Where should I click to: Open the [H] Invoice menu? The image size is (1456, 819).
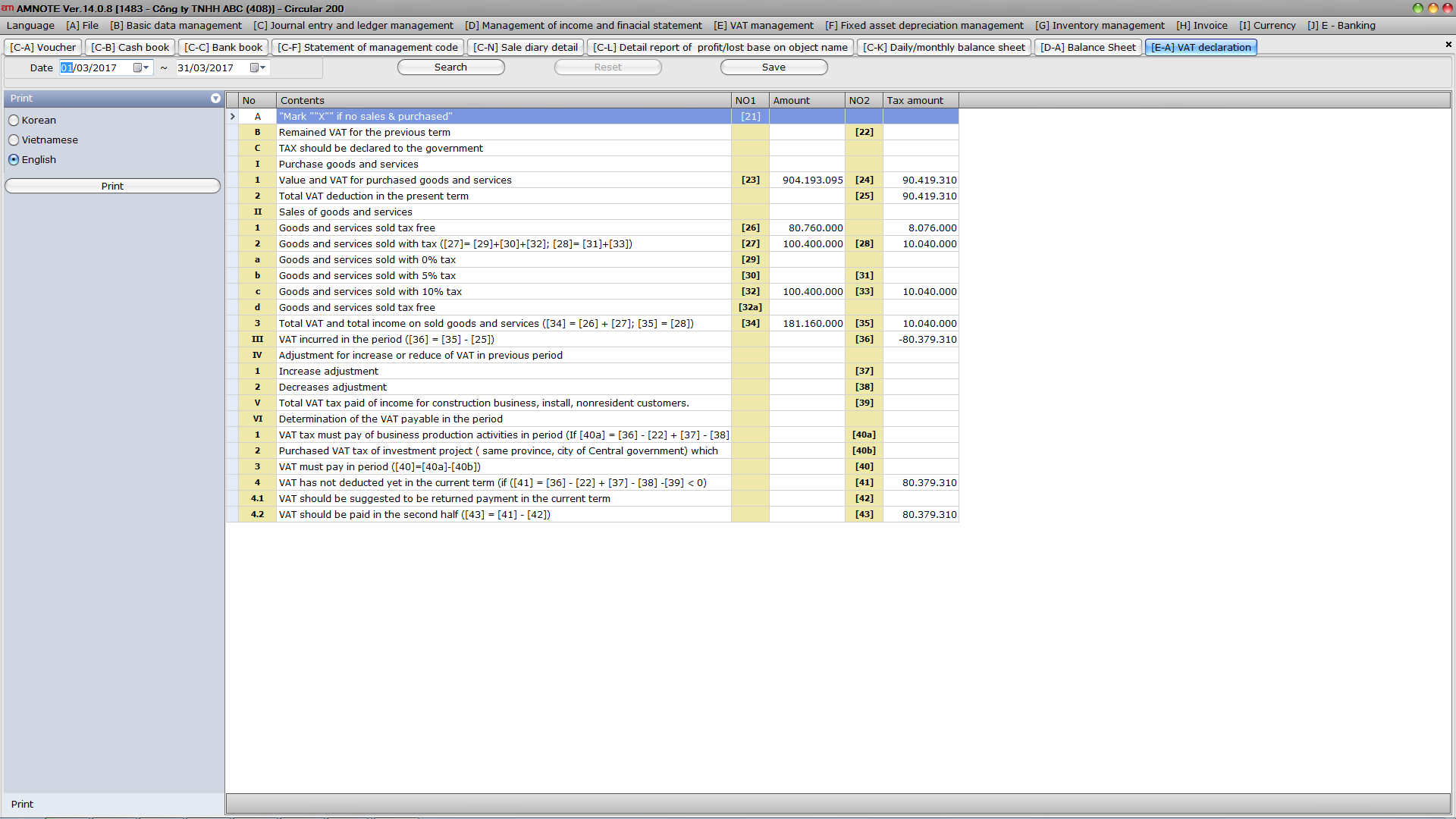(1201, 25)
